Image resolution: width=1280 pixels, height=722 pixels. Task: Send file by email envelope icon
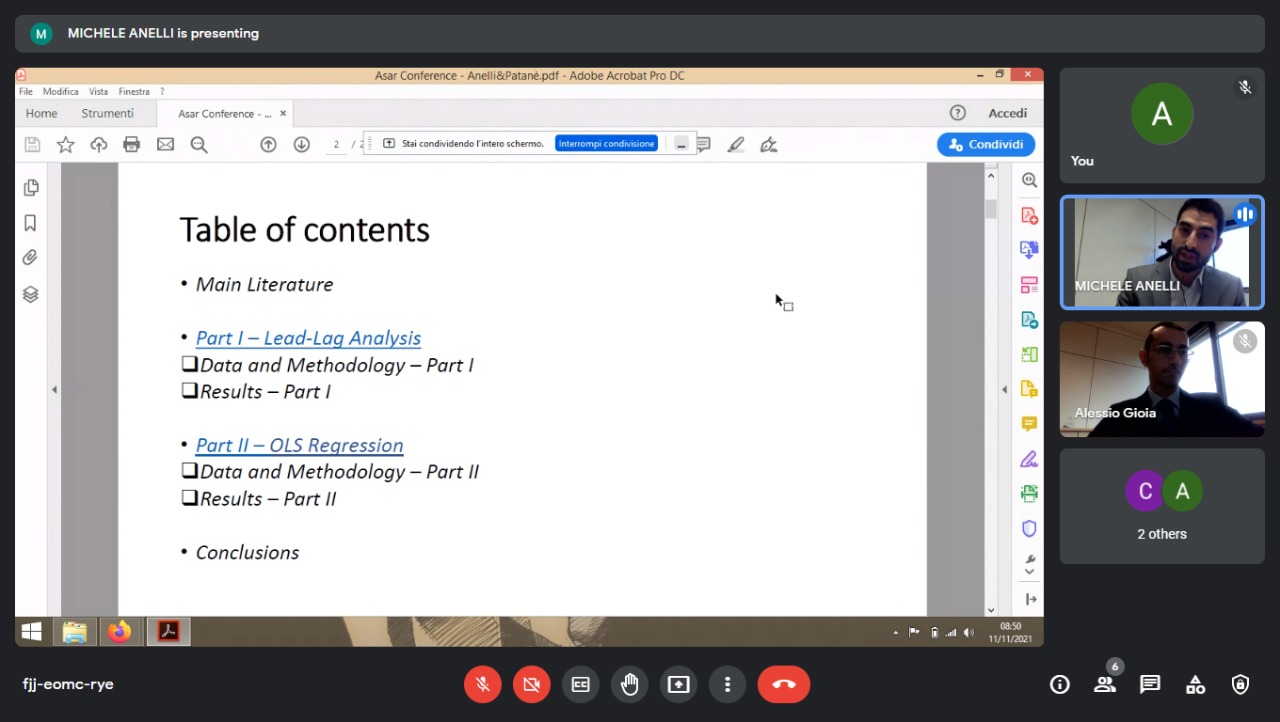(165, 145)
